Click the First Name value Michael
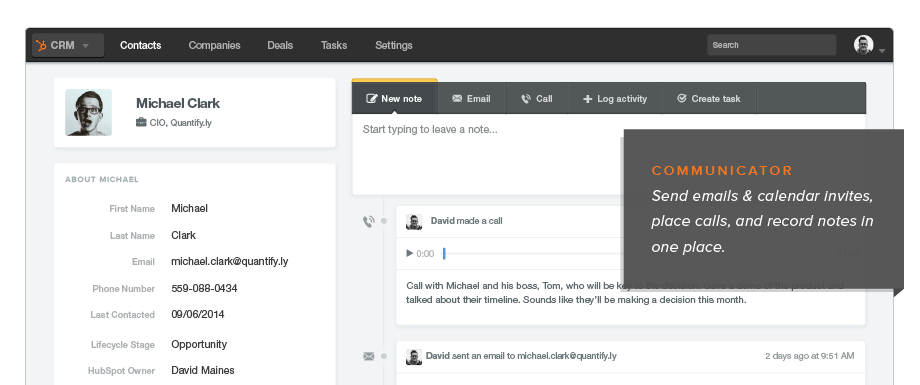Viewport: 920px width, 385px height. (x=190, y=208)
